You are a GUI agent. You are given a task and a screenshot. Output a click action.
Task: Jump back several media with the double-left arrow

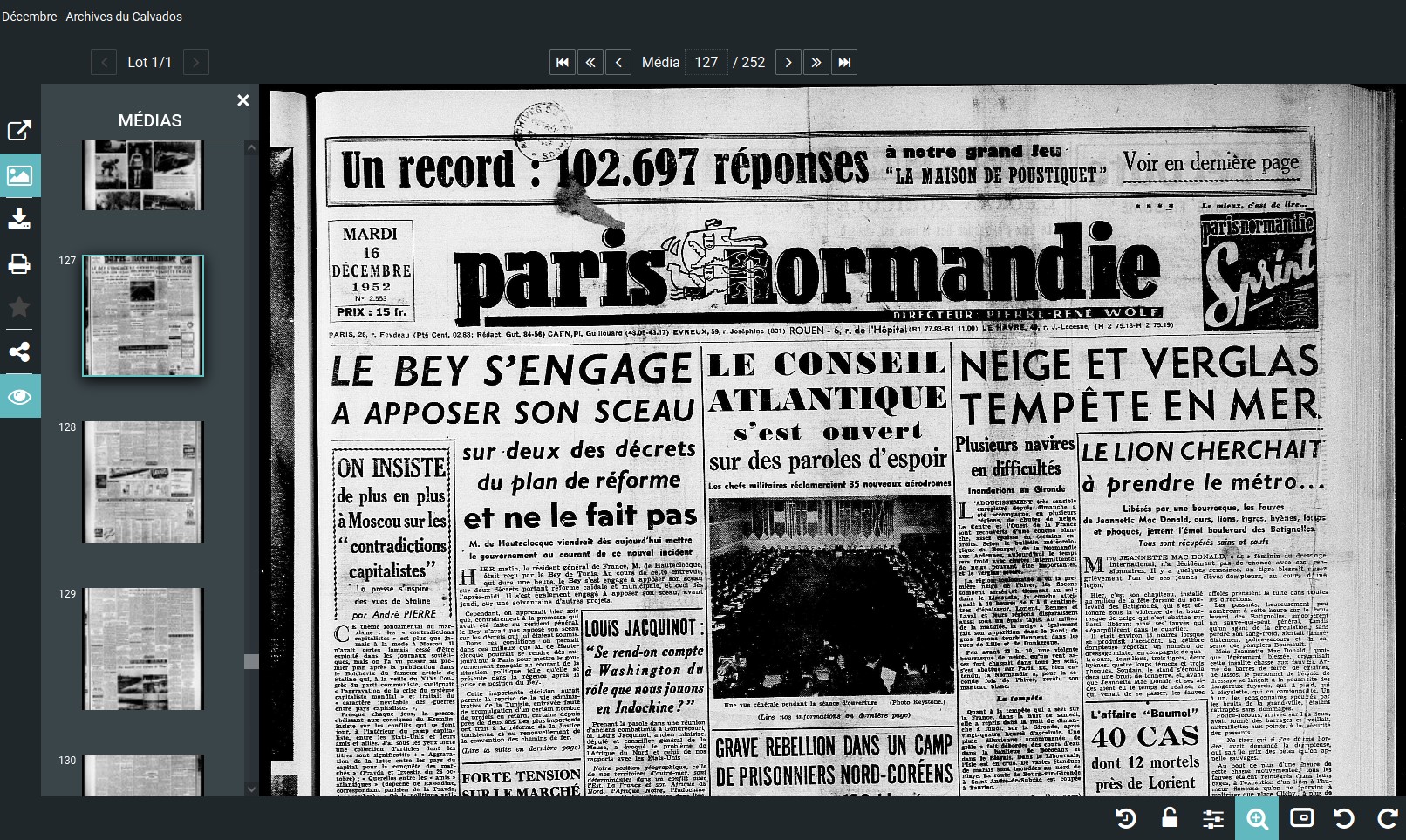click(x=590, y=62)
